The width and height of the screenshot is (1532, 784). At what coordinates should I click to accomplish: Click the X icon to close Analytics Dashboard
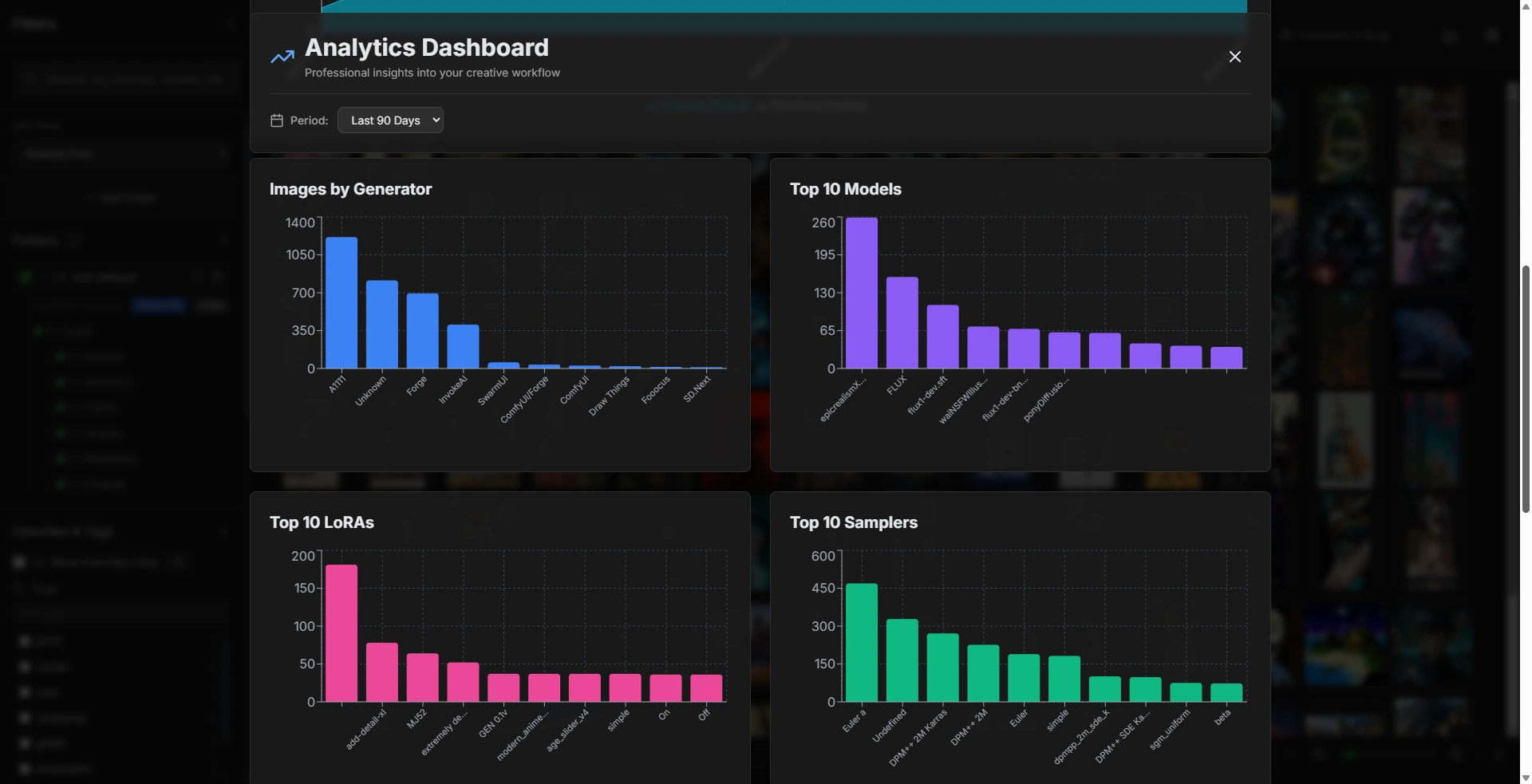pos(1234,57)
